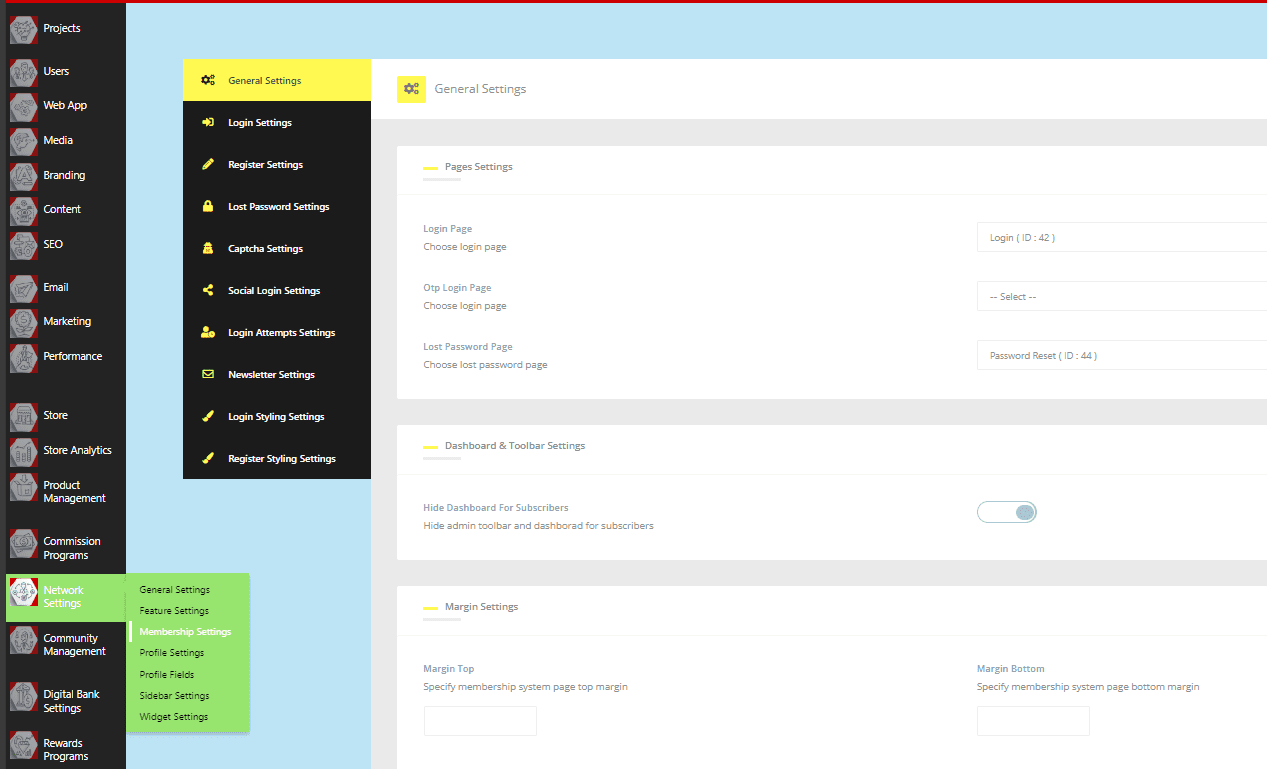Image resolution: width=1267 pixels, height=769 pixels.
Task: Select the Login Settings arrow icon
Action: pos(208,123)
